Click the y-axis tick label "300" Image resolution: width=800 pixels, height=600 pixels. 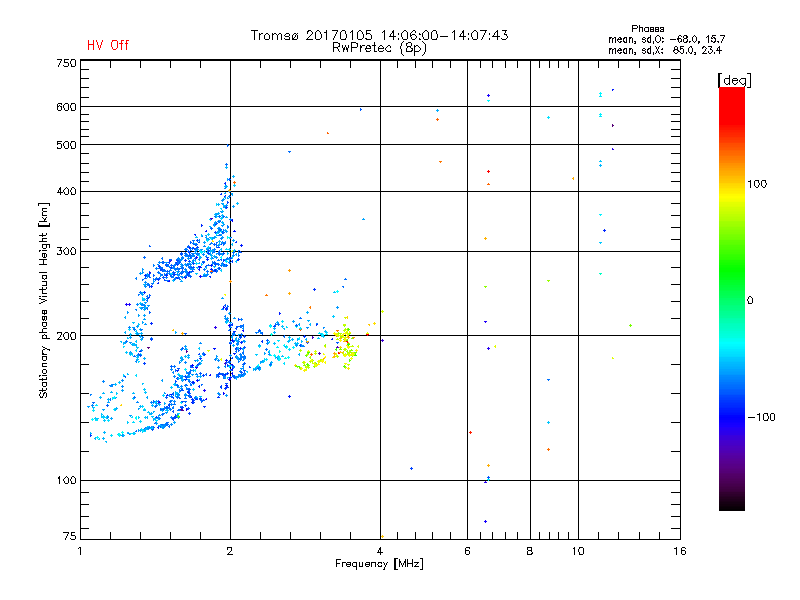(66, 252)
